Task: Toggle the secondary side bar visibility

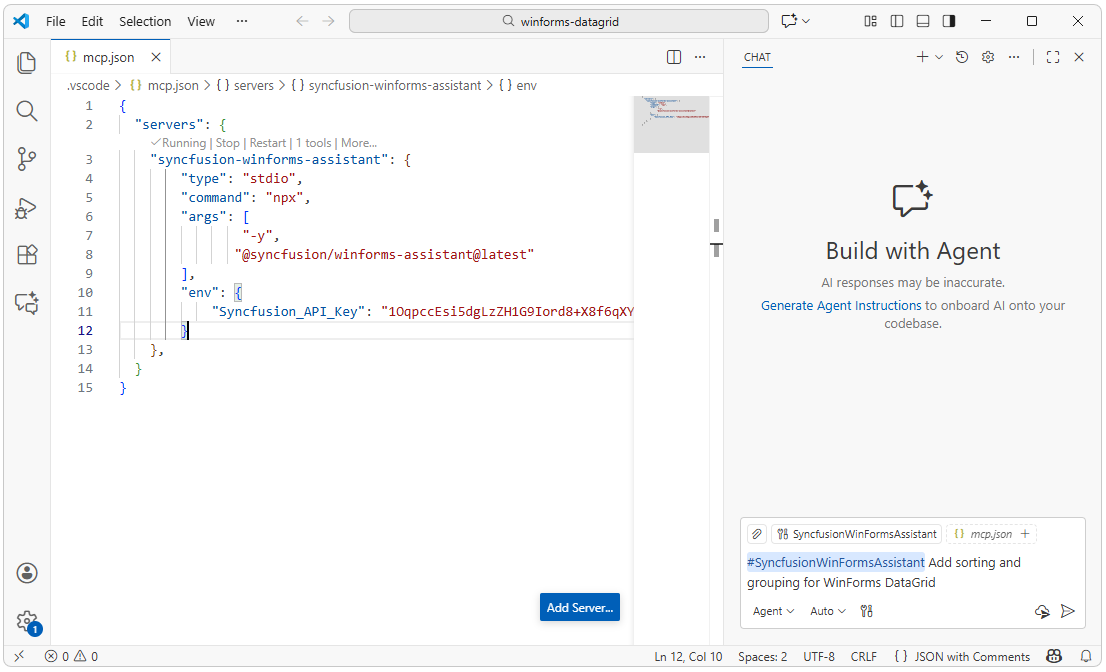Action: click(x=948, y=20)
